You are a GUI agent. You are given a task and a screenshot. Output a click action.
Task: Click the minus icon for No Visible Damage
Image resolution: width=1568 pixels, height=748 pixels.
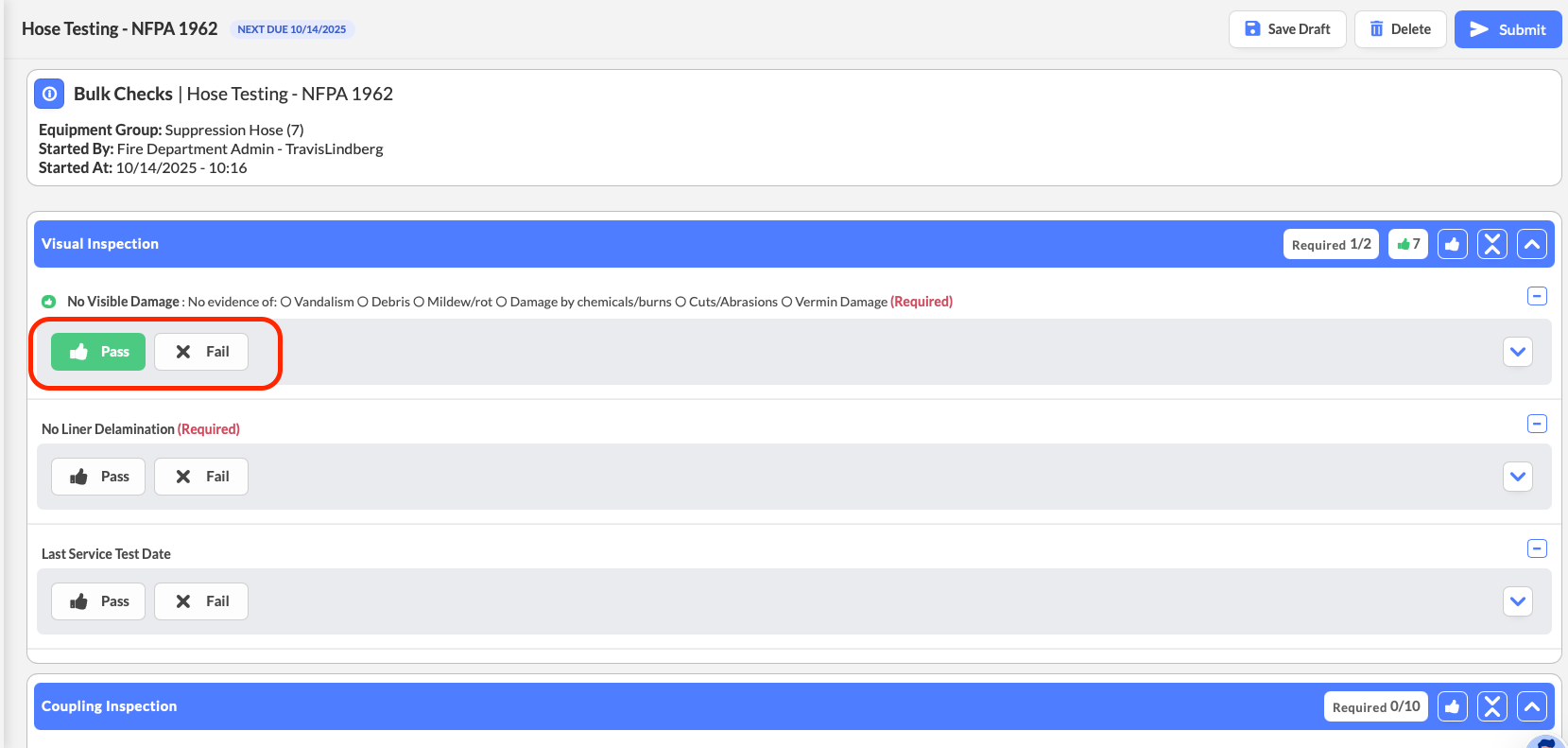[1537, 296]
